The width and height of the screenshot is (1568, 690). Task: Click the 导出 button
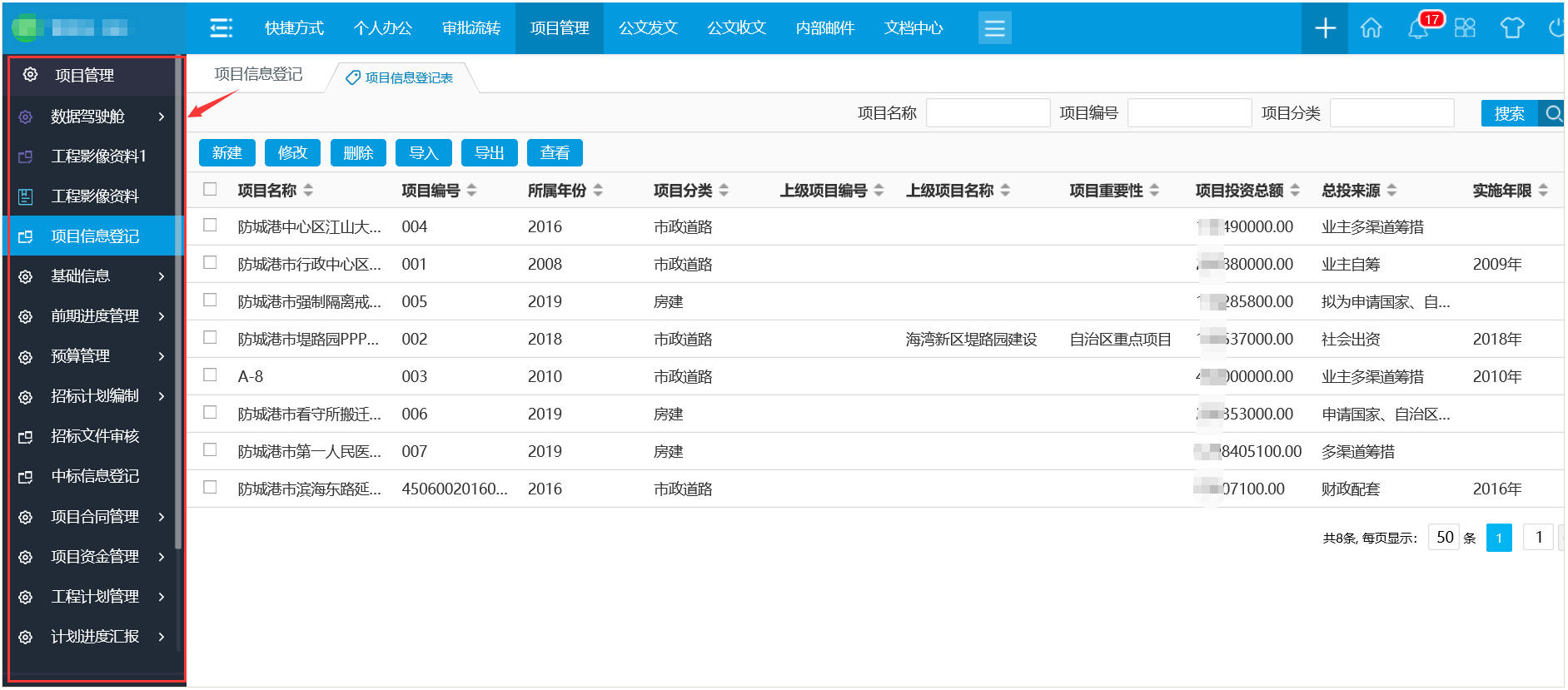489,153
